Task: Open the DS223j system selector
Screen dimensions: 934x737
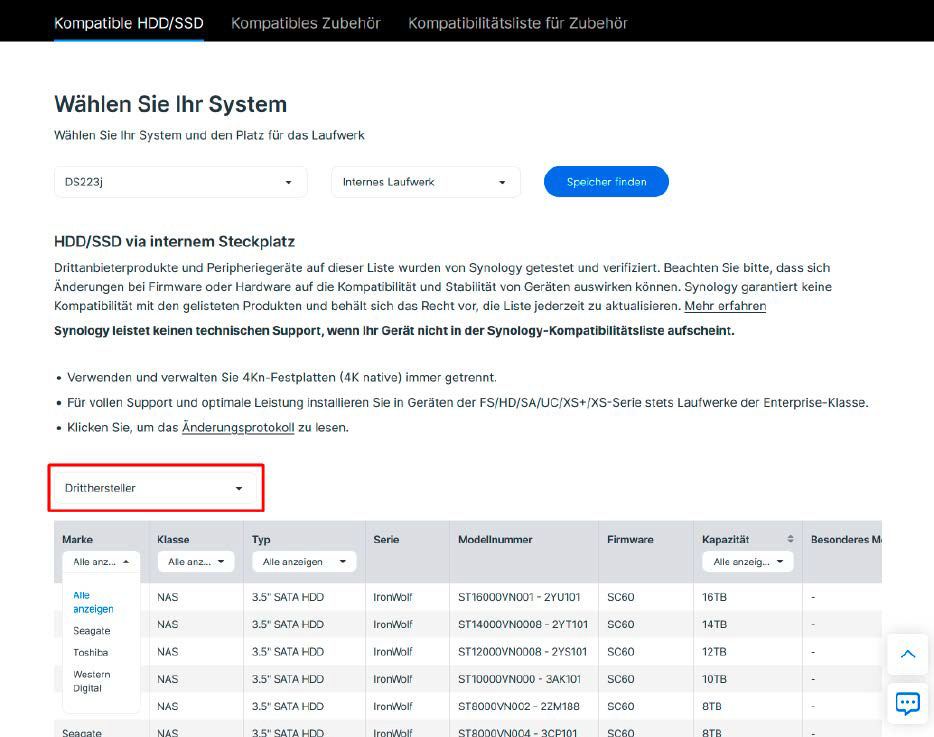Action: point(180,181)
